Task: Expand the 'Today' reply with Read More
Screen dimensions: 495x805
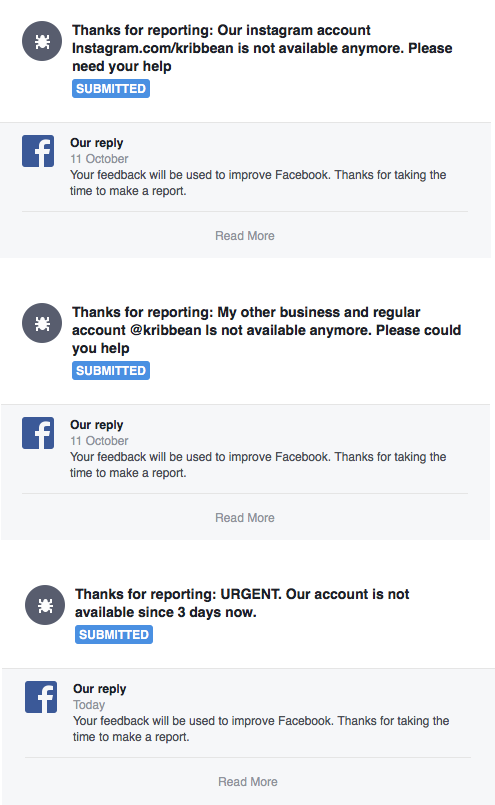Action: [248, 781]
